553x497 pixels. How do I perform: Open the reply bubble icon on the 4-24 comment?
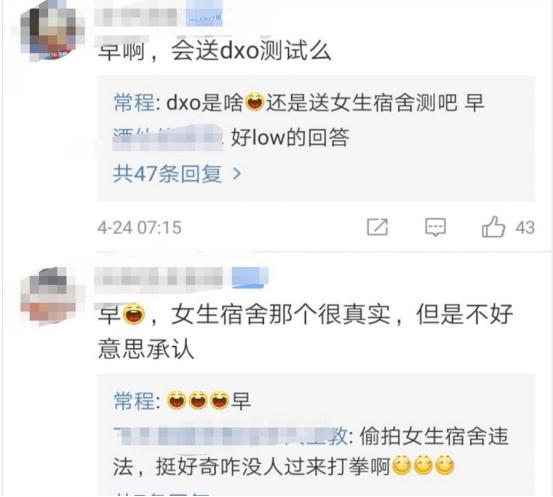[x=436, y=227]
